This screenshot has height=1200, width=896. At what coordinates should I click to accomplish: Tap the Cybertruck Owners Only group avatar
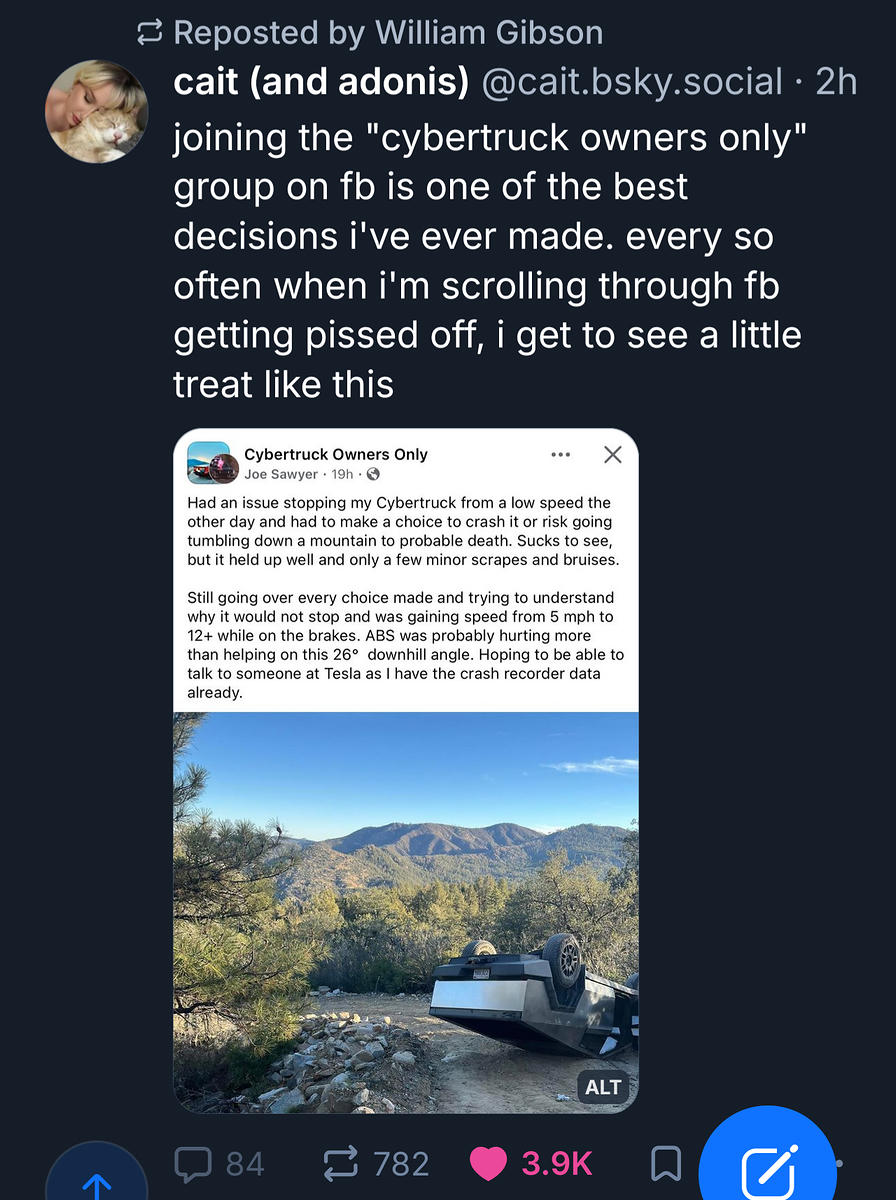point(212,463)
